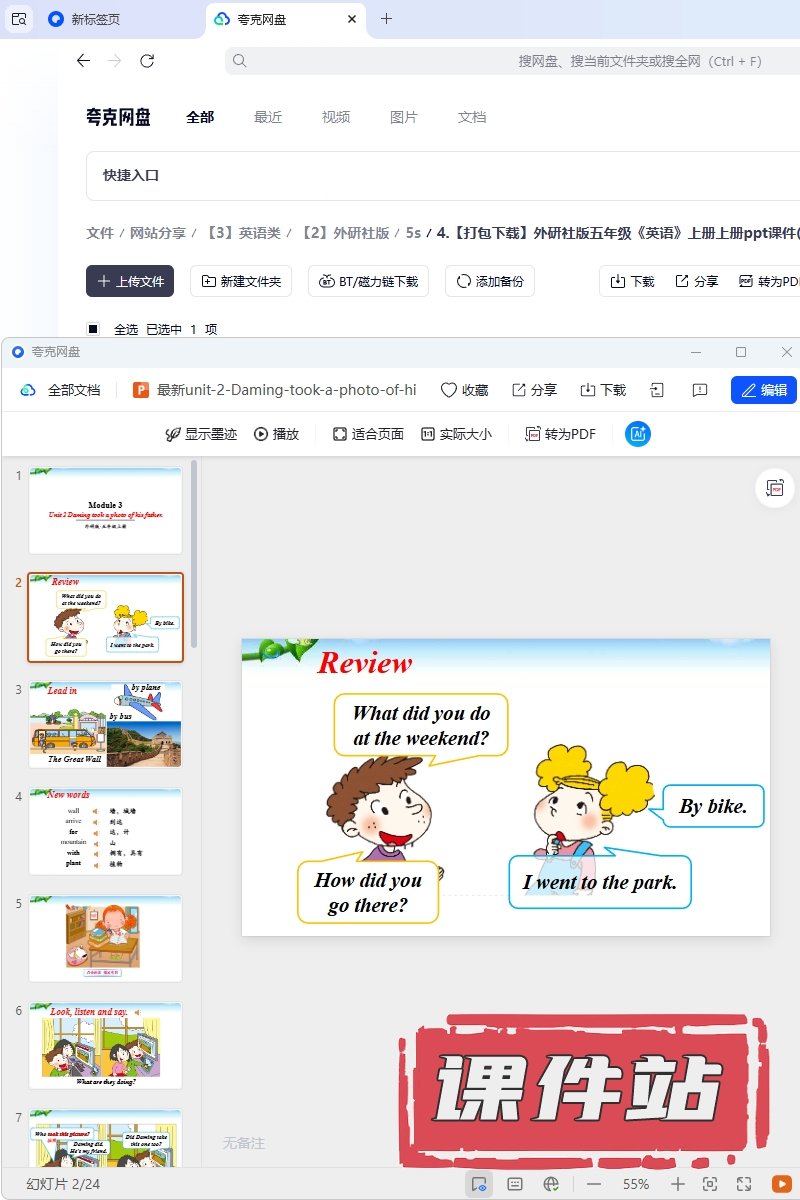Click the blue 编辑 button
Viewport: 800px width, 1200px height.
[x=763, y=390]
